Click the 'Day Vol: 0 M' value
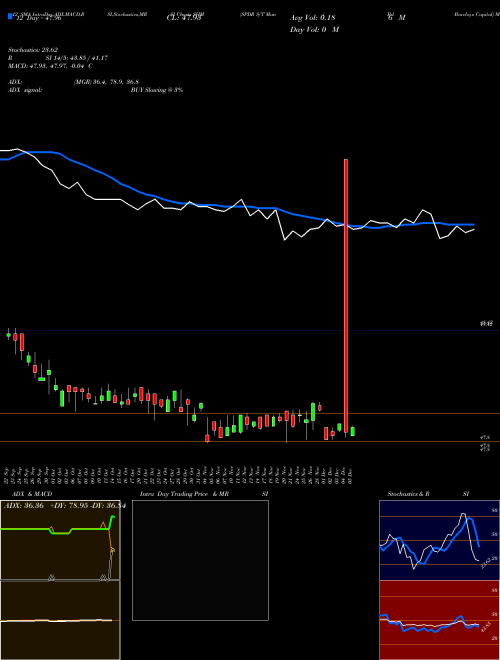Screen dimensions: 500x660 [314, 30]
